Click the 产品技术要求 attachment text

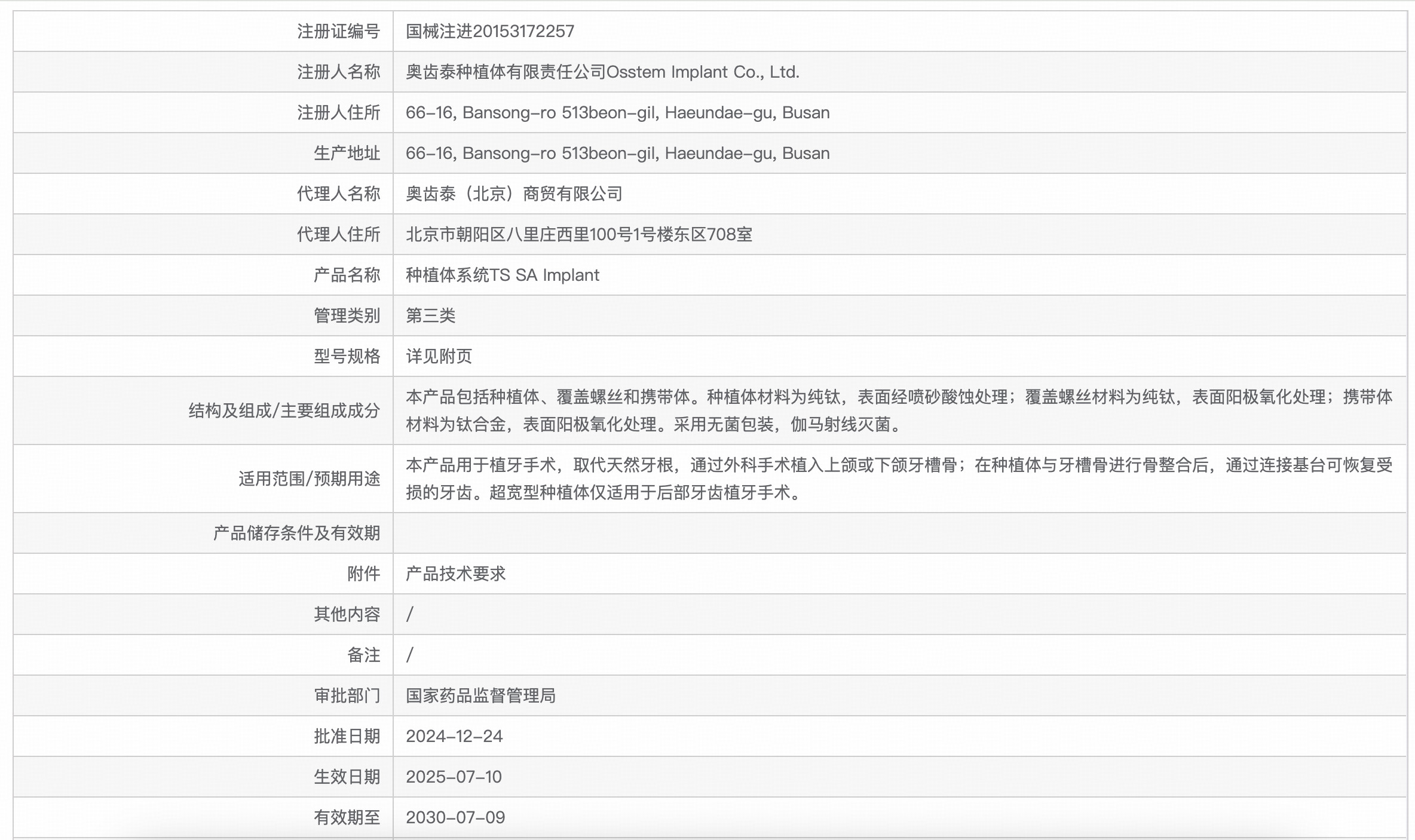click(x=455, y=574)
